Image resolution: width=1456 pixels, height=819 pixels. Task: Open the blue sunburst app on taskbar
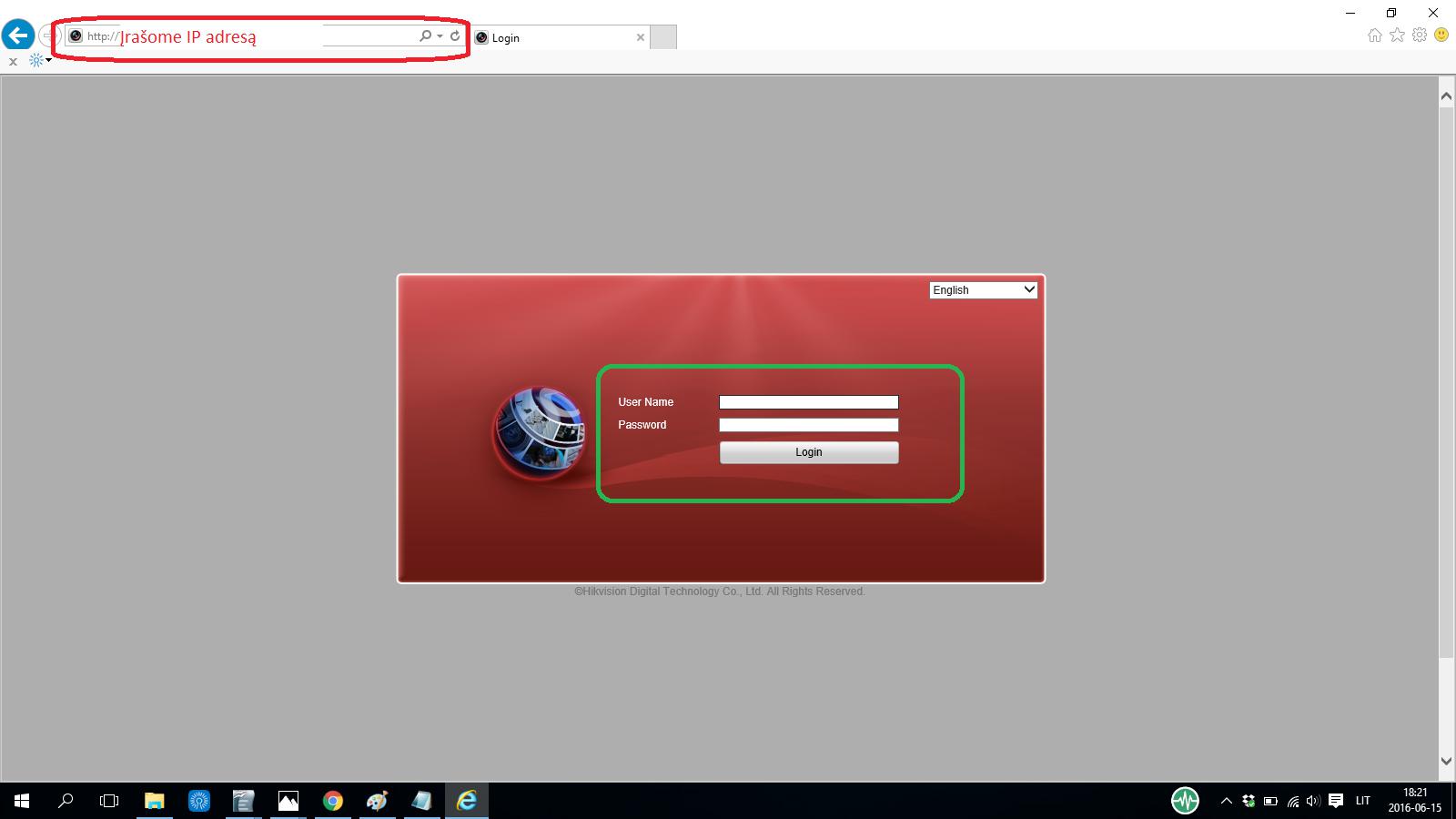[199, 801]
